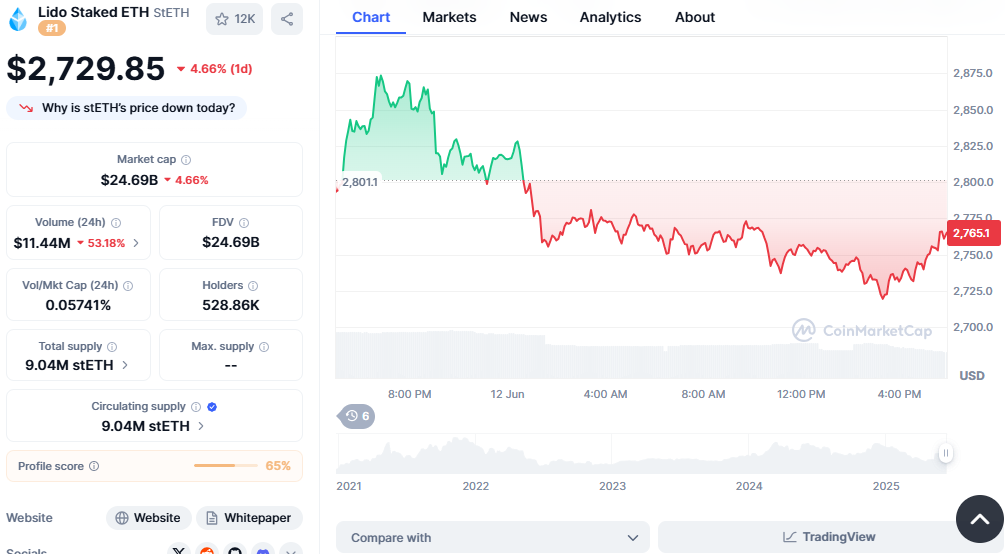This screenshot has width=1005, height=554.
Task: Expand more socials chevron
Action: point(290,550)
